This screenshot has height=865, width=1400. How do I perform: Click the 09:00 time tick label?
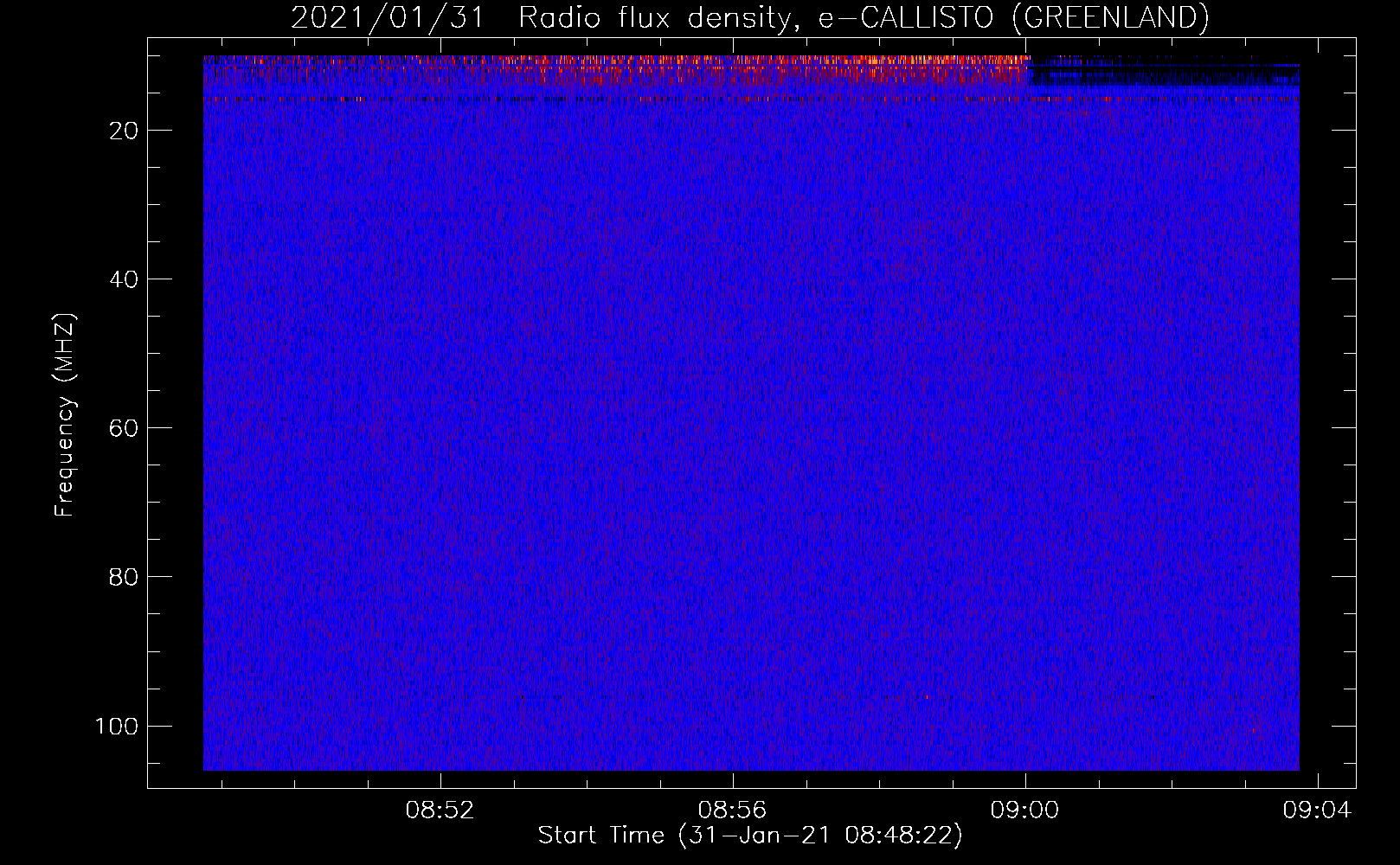coord(1025,811)
